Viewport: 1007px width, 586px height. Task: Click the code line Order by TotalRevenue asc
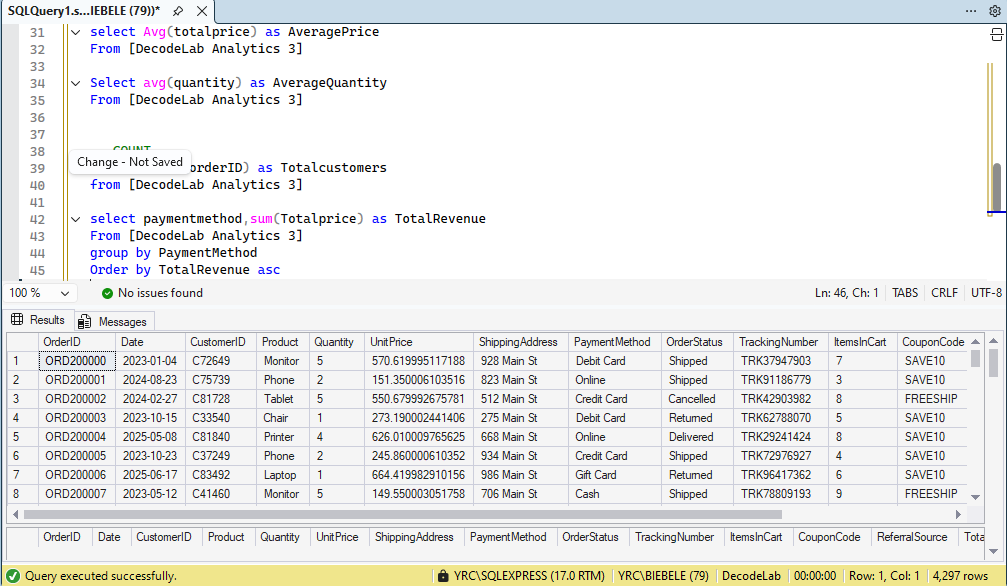[185, 270]
